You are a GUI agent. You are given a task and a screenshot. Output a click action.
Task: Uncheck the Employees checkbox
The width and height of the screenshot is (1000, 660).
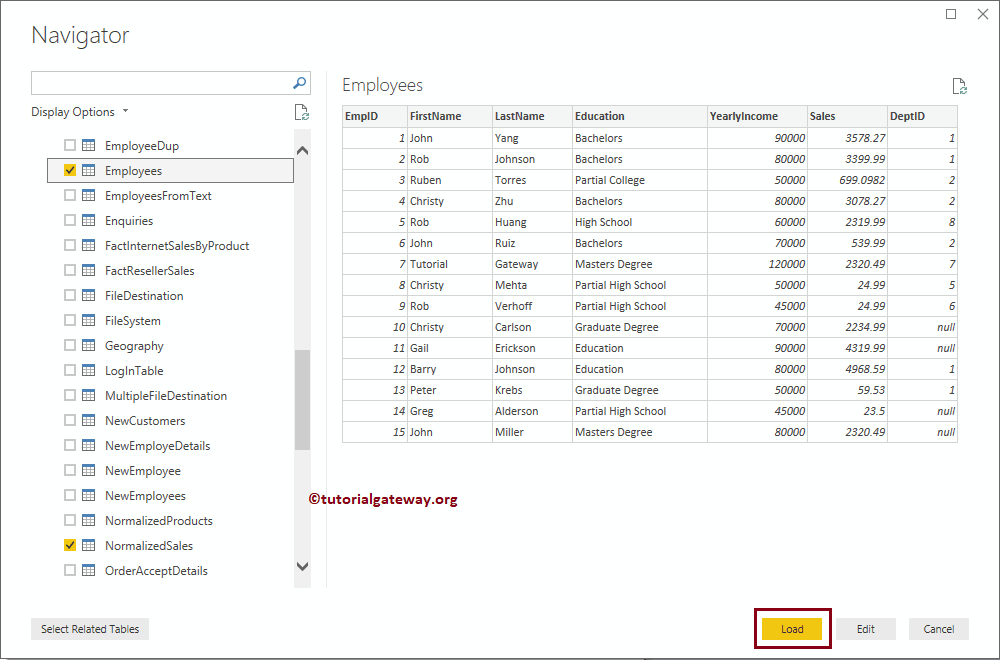point(69,170)
